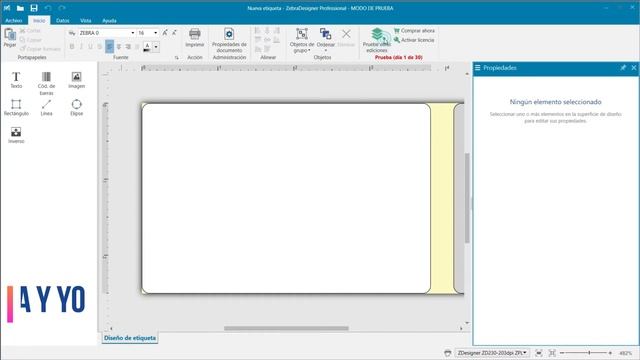Click Comprar ahora
This screenshot has height=360, width=640.
pos(414,31)
